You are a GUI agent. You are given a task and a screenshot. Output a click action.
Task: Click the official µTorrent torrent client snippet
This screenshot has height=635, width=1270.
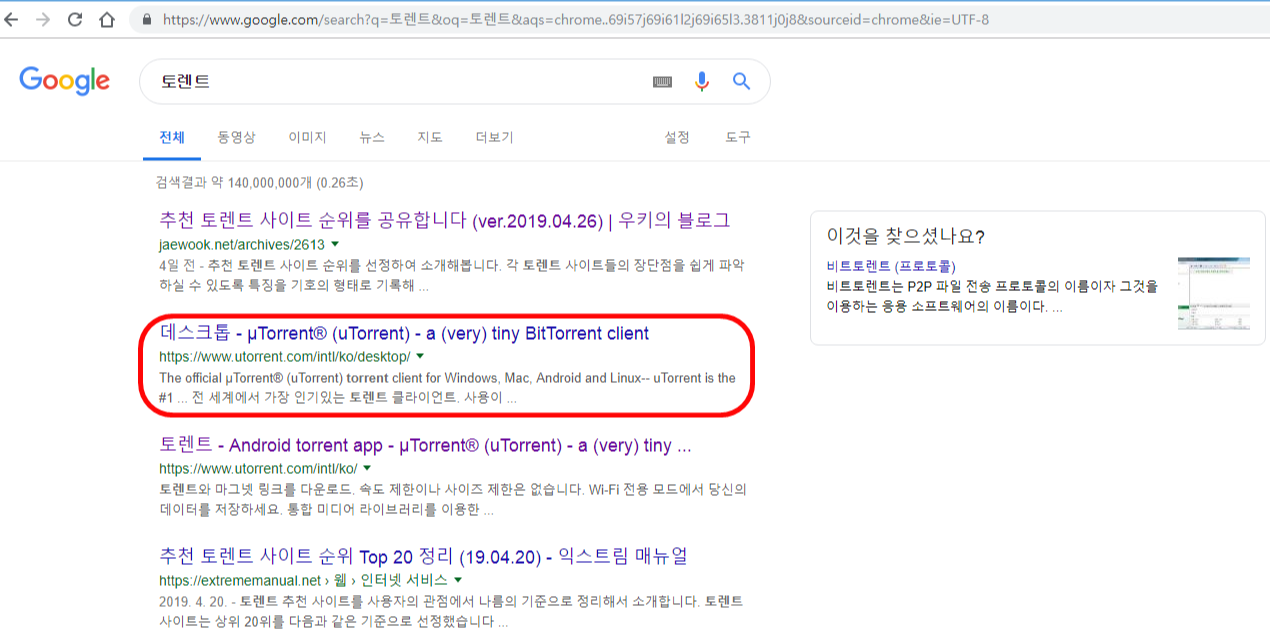point(447,388)
